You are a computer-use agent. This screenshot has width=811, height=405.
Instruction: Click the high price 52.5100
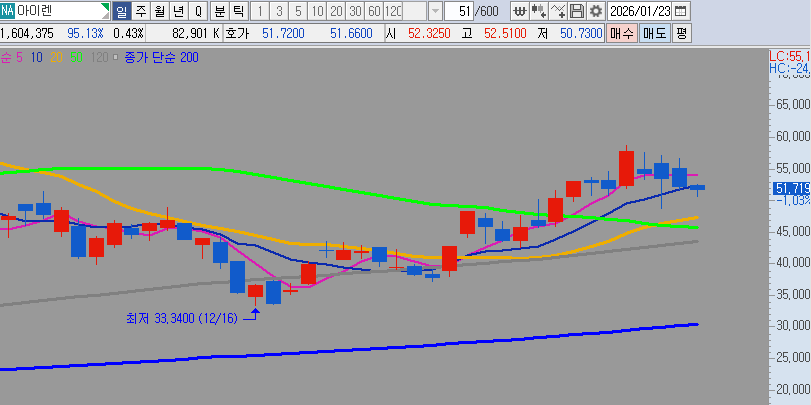tap(505, 34)
